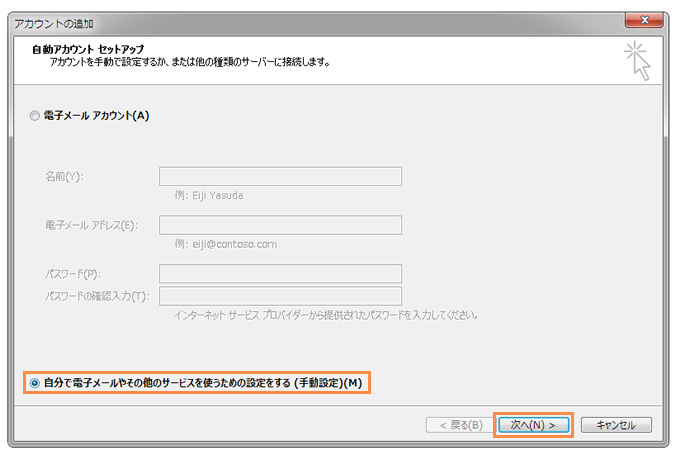Choose the 手動設定(M) manual setup radio option
Image resolution: width=676 pixels, height=460 pixels.
(36, 383)
